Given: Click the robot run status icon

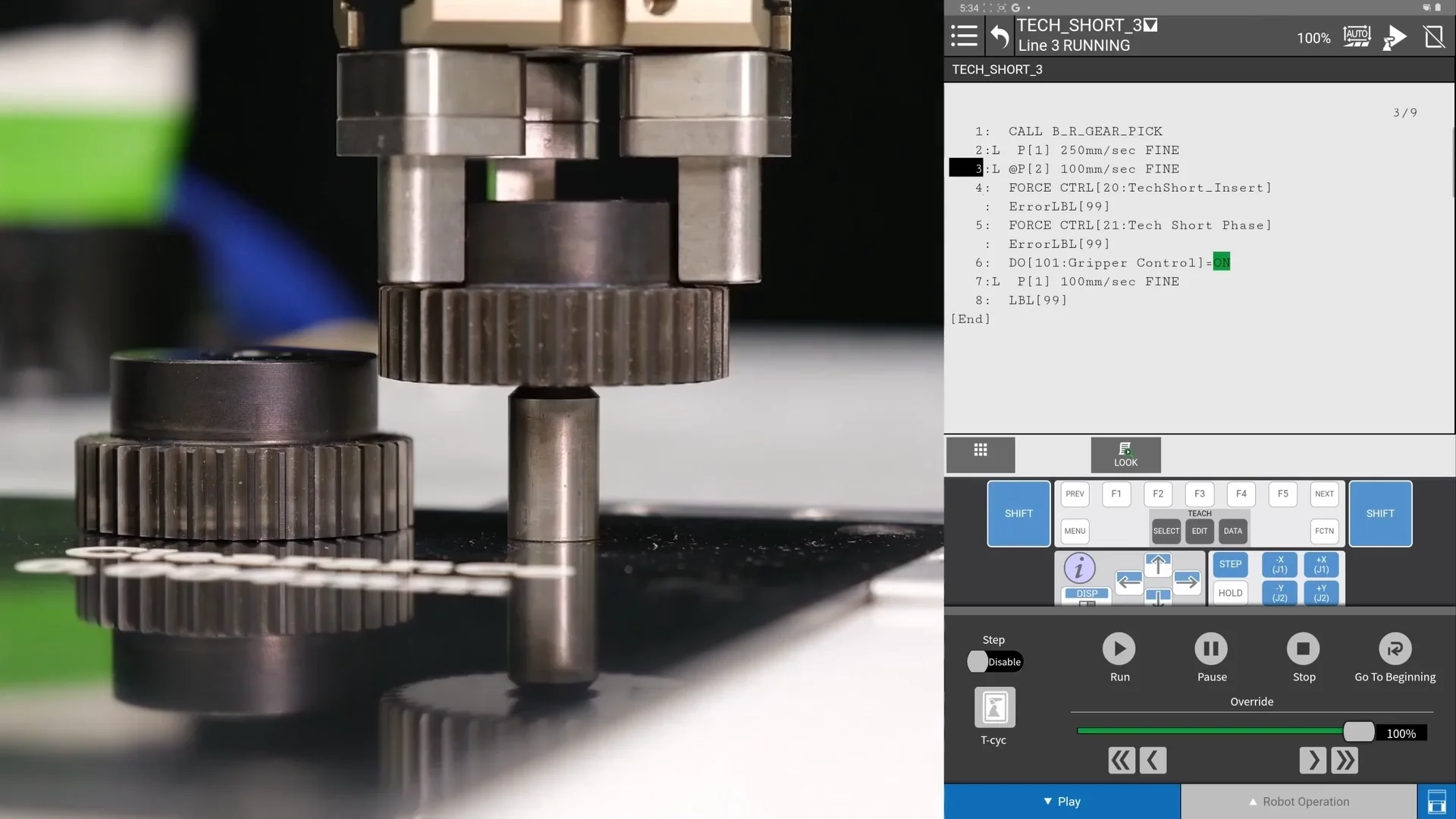Looking at the screenshot, I should (1394, 36).
